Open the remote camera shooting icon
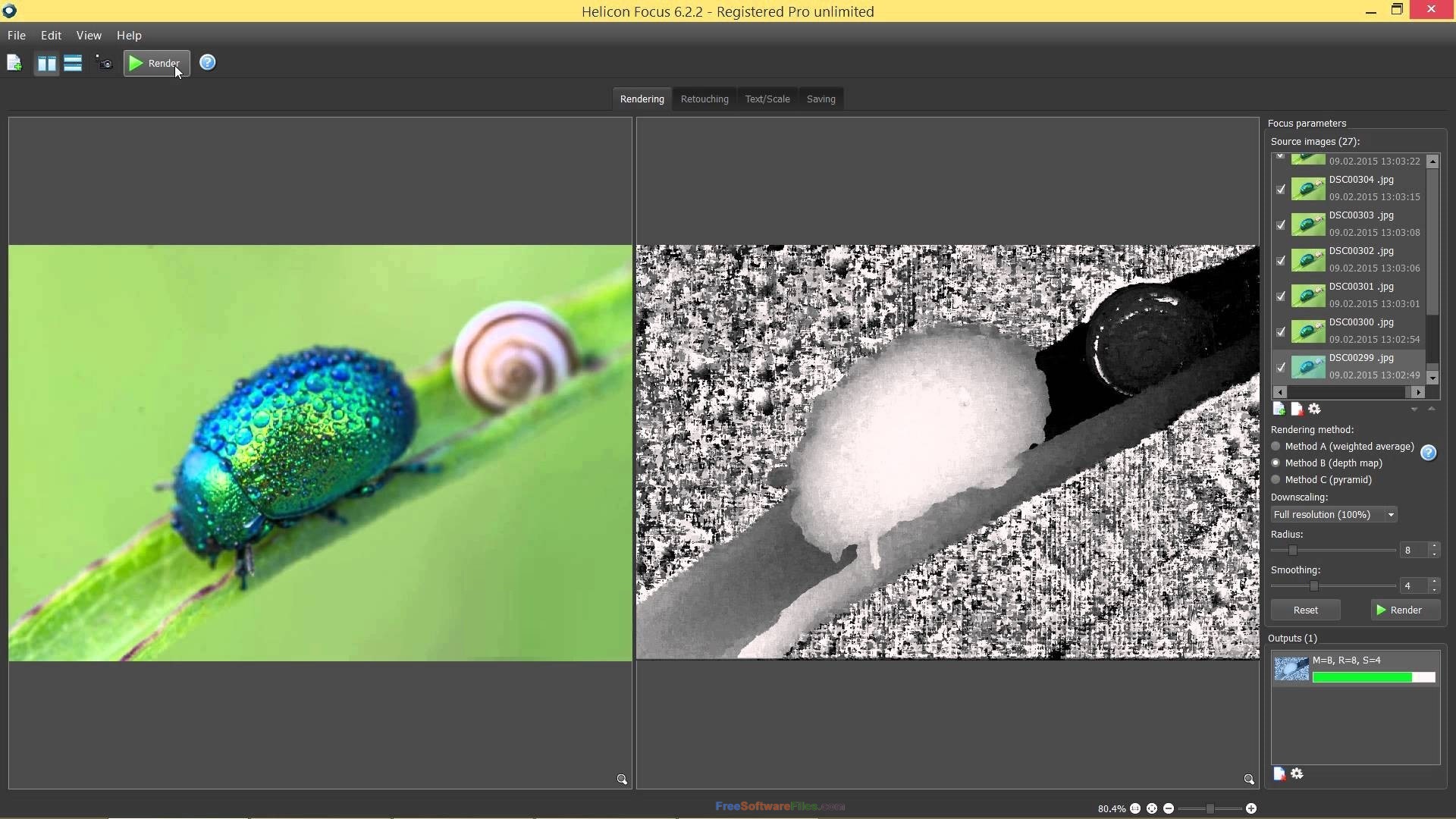 [x=105, y=63]
